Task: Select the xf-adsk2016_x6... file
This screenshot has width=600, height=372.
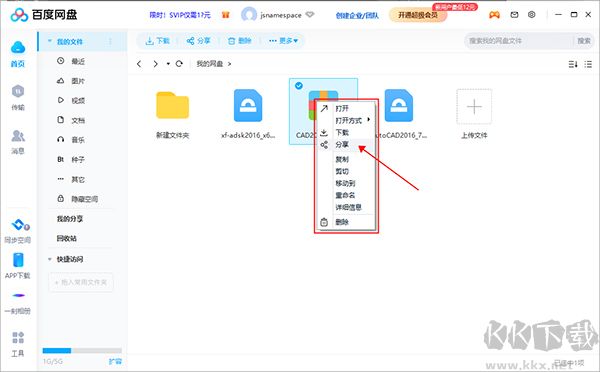Action: 248,105
